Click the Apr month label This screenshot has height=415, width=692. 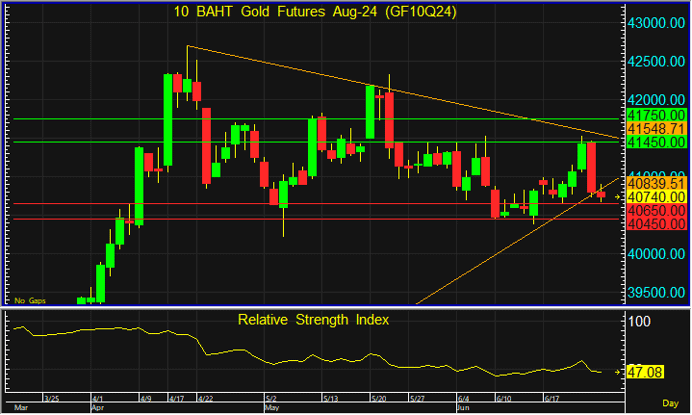(x=98, y=407)
